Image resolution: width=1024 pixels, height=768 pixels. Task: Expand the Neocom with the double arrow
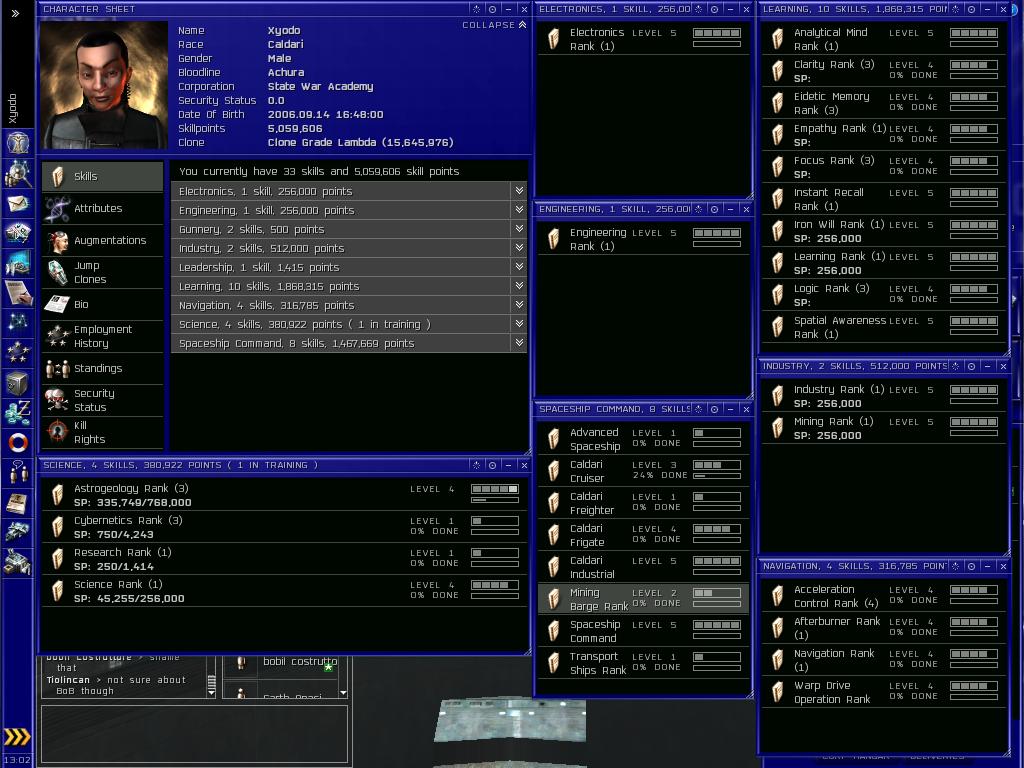pos(15,13)
